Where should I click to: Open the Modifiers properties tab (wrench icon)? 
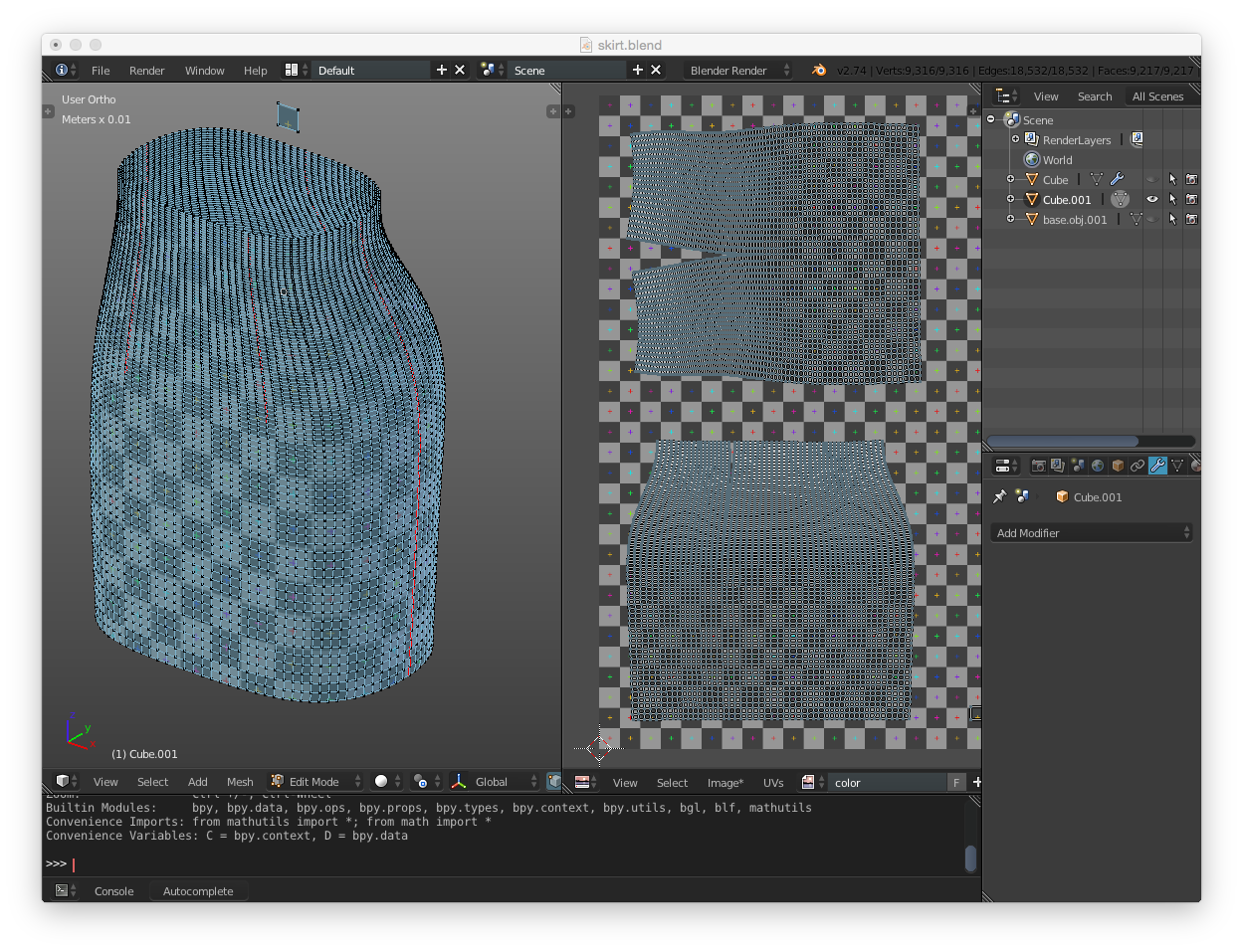point(1157,466)
